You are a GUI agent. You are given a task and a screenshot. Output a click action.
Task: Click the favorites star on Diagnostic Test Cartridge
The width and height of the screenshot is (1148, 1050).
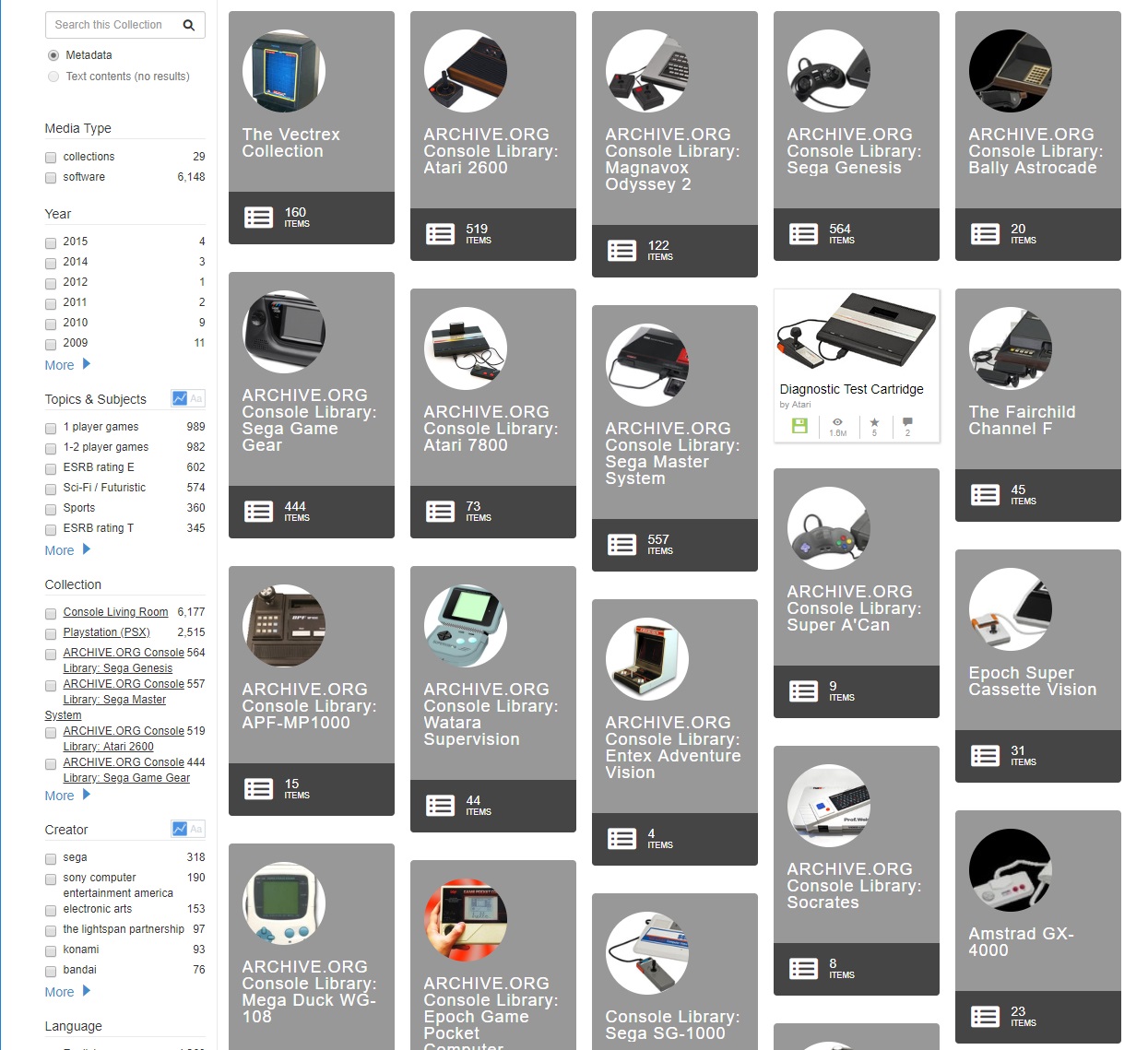click(874, 422)
